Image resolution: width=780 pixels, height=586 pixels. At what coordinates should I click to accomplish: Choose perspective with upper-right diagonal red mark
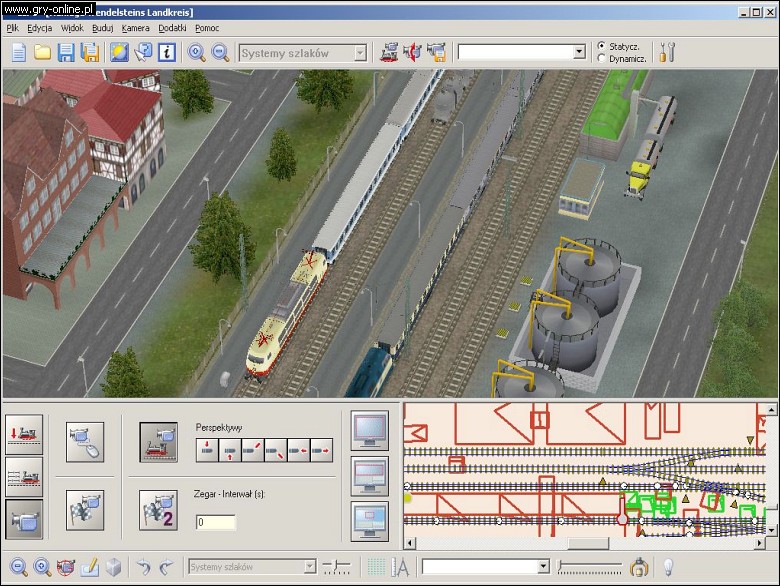[253, 450]
